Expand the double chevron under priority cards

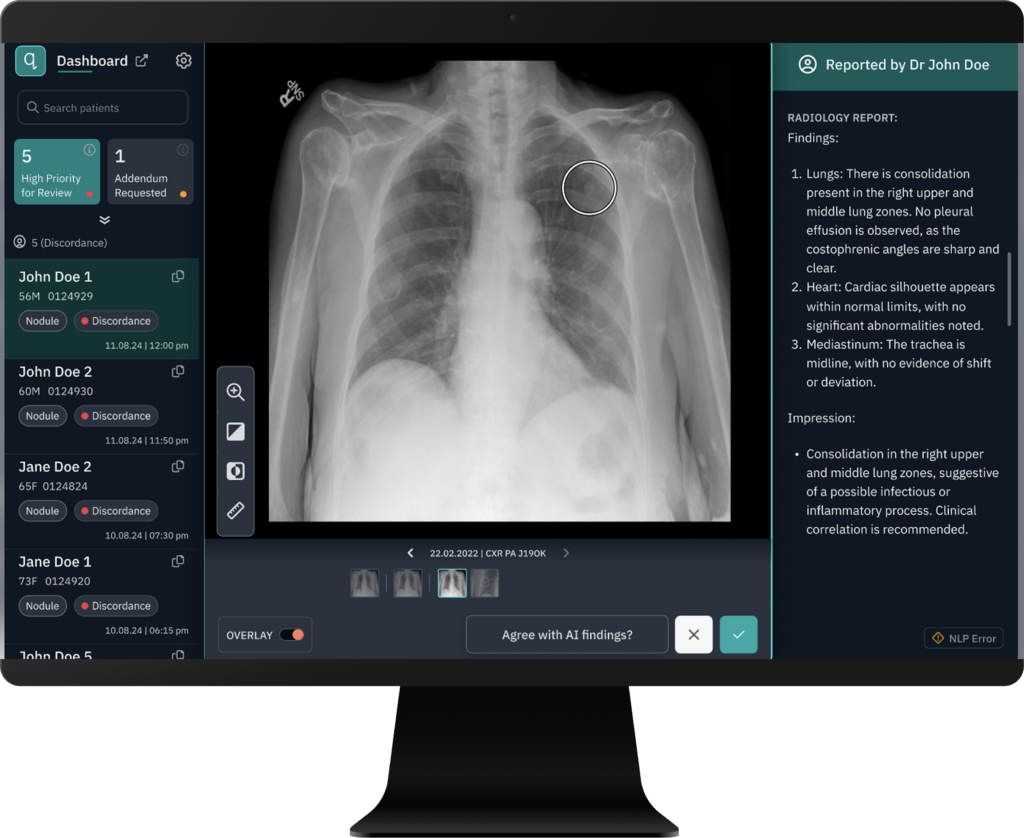point(104,220)
